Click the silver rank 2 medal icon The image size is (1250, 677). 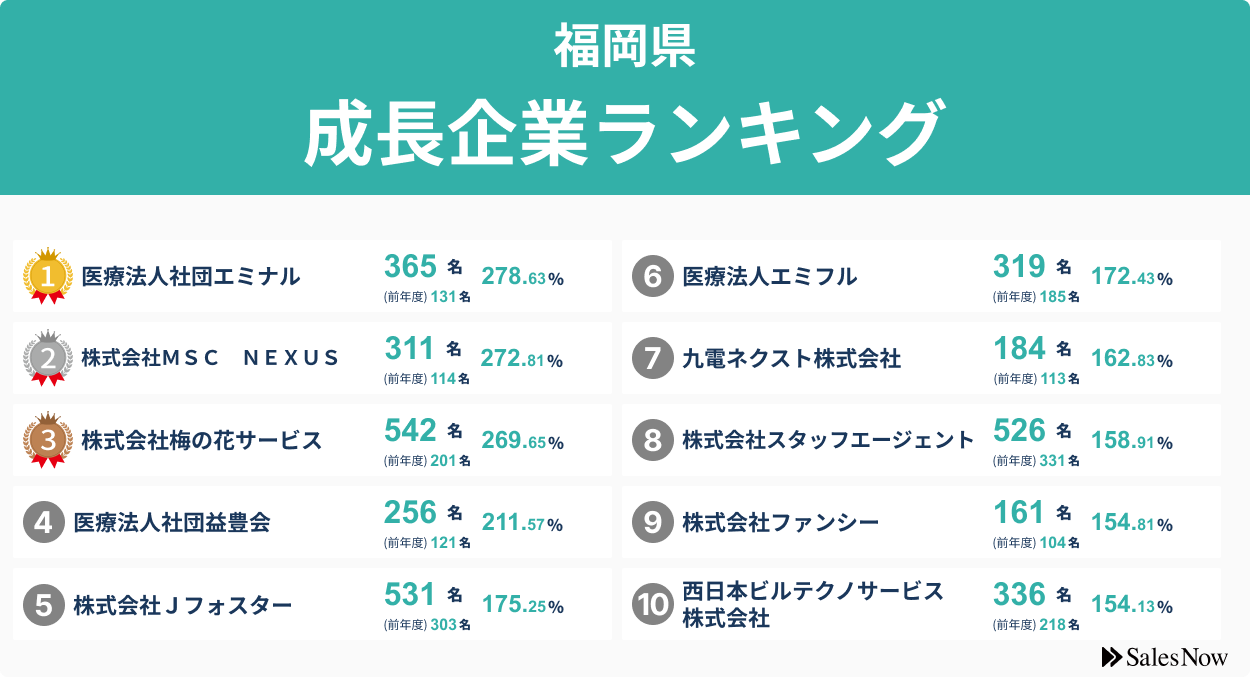[x=48, y=357]
